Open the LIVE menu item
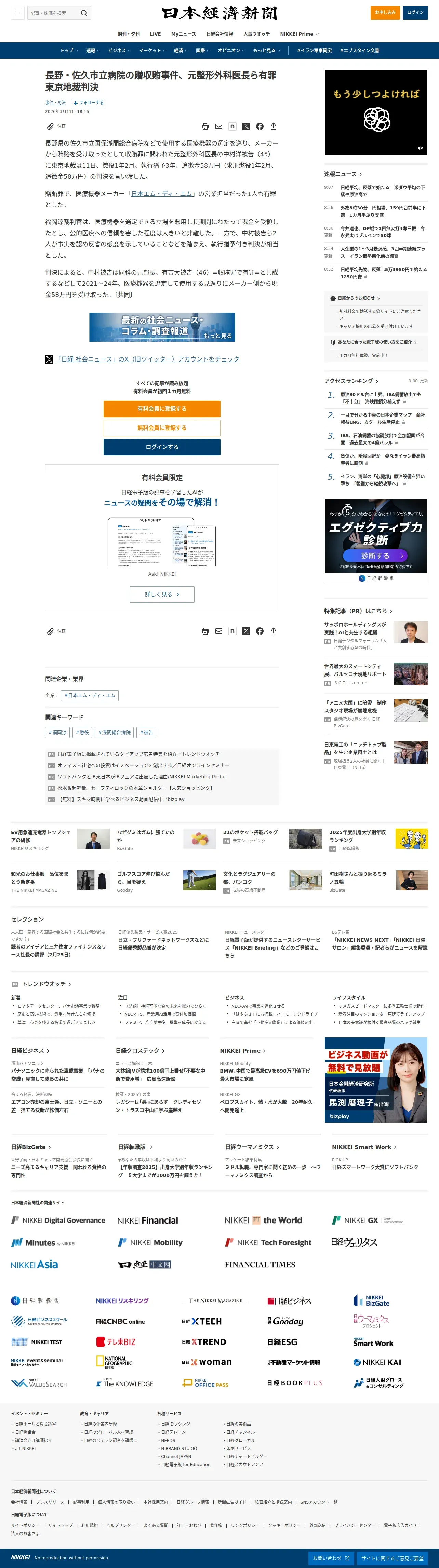This screenshot has height=1568, width=439. click(155, 34)
